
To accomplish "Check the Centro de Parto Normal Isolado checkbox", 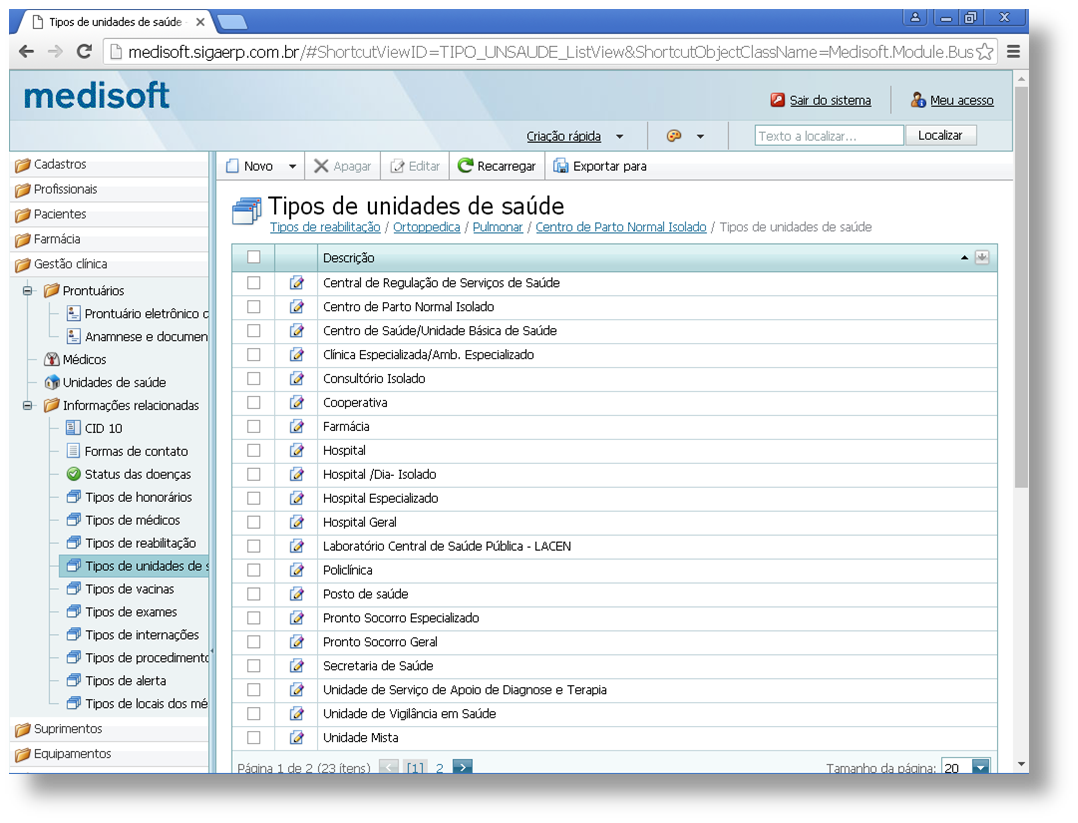I will coord(254,307).
